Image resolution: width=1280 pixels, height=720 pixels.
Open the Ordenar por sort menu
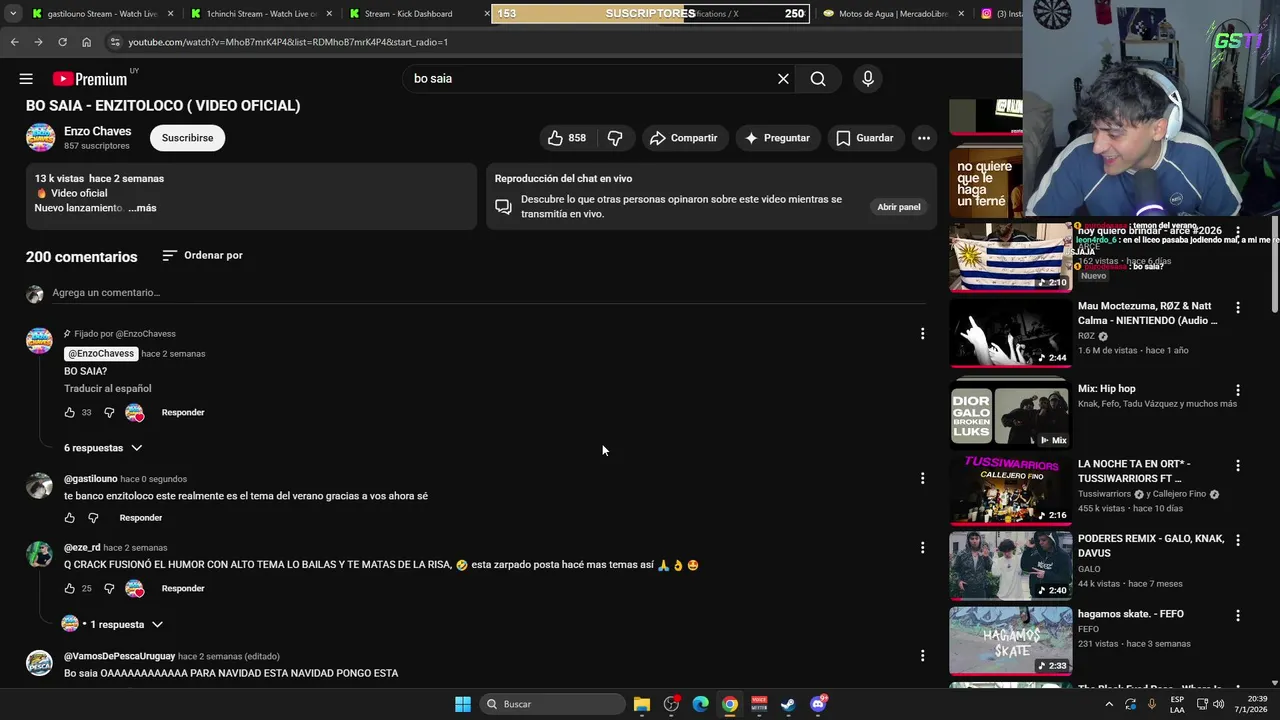(203, 256)
